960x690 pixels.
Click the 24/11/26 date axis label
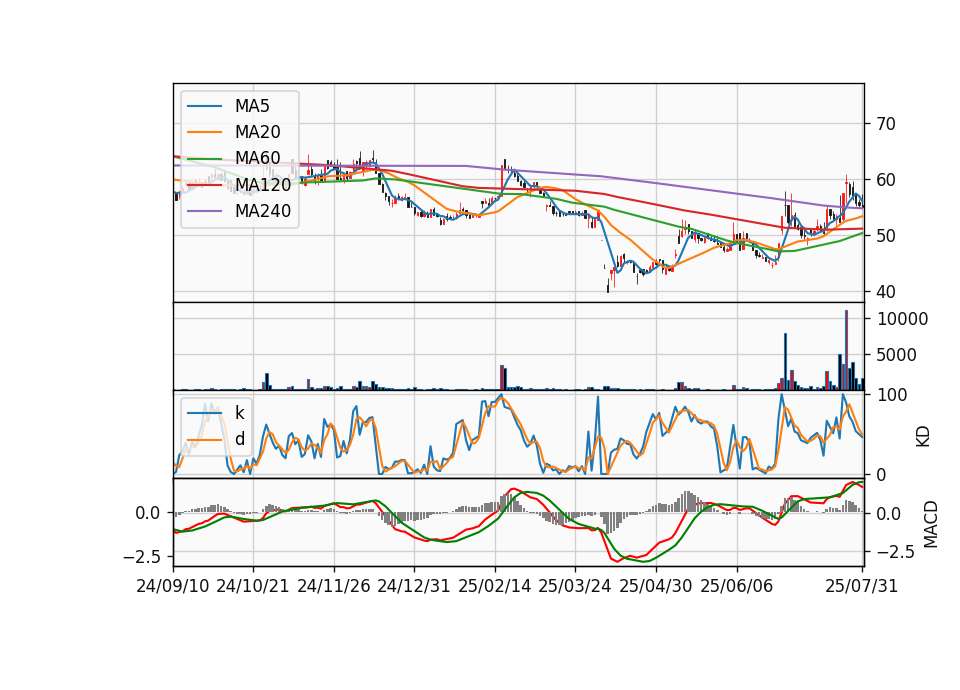coord(334,586)
